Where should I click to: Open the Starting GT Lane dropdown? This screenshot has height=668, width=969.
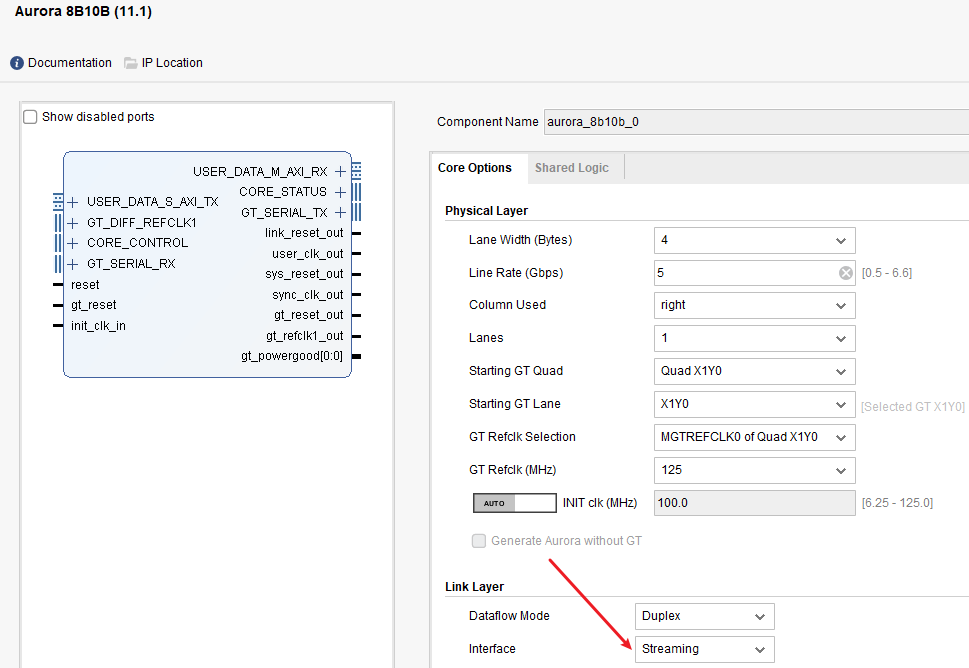pos(755,404)
